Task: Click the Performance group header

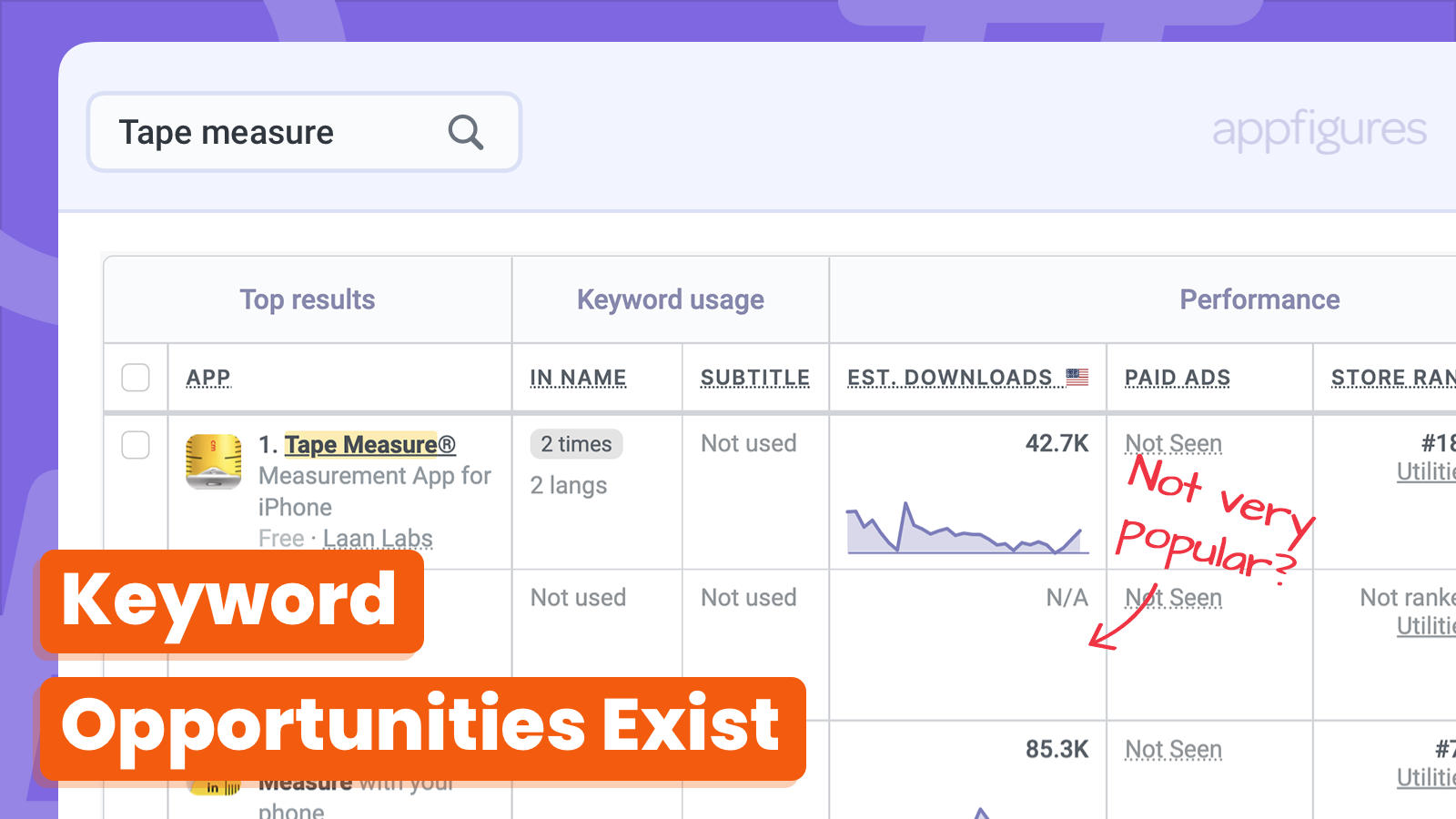Action: (1259, 299)
